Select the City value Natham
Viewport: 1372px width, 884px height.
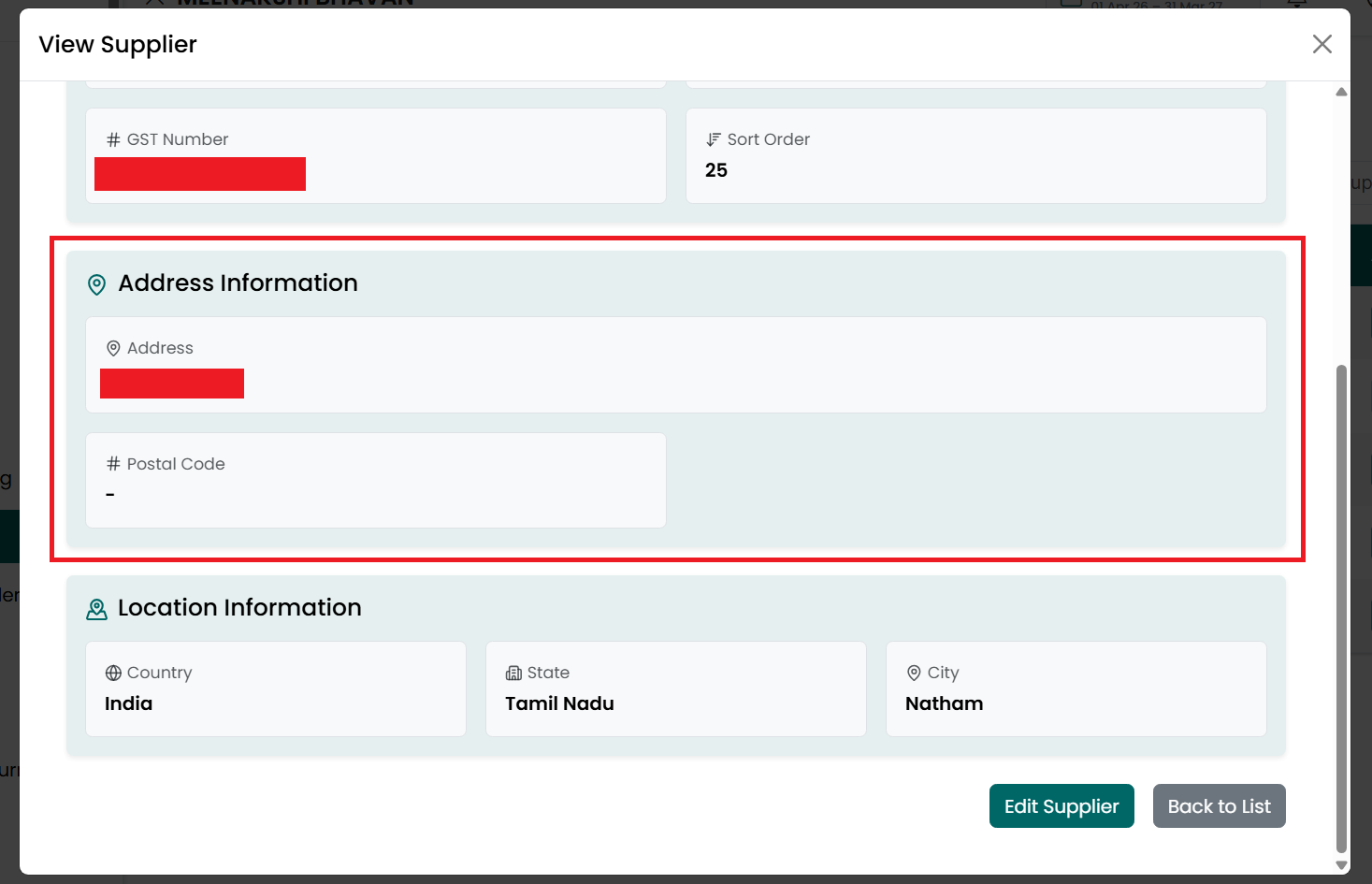(x=944, y=703)
